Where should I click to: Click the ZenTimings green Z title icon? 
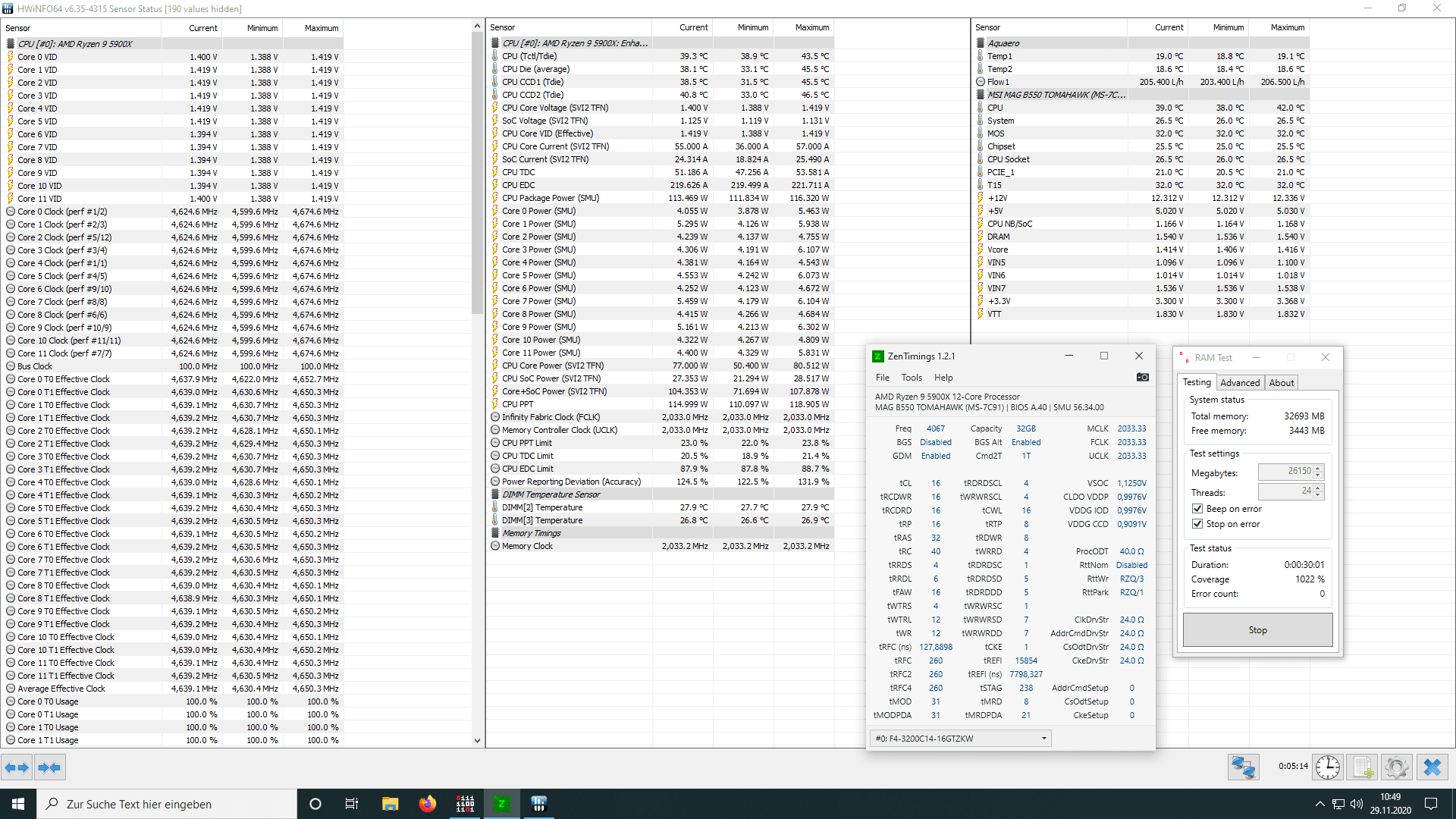coord(878,356)
